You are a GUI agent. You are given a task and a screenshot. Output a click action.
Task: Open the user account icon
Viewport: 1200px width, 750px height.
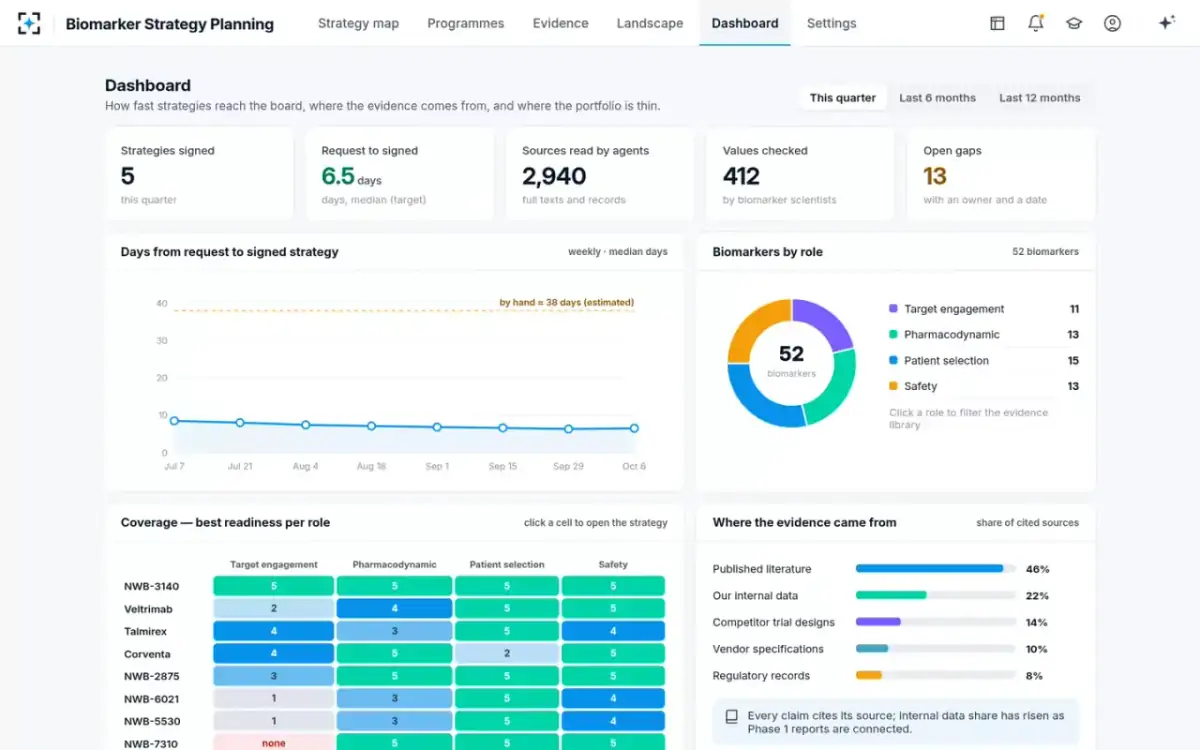1112,23
